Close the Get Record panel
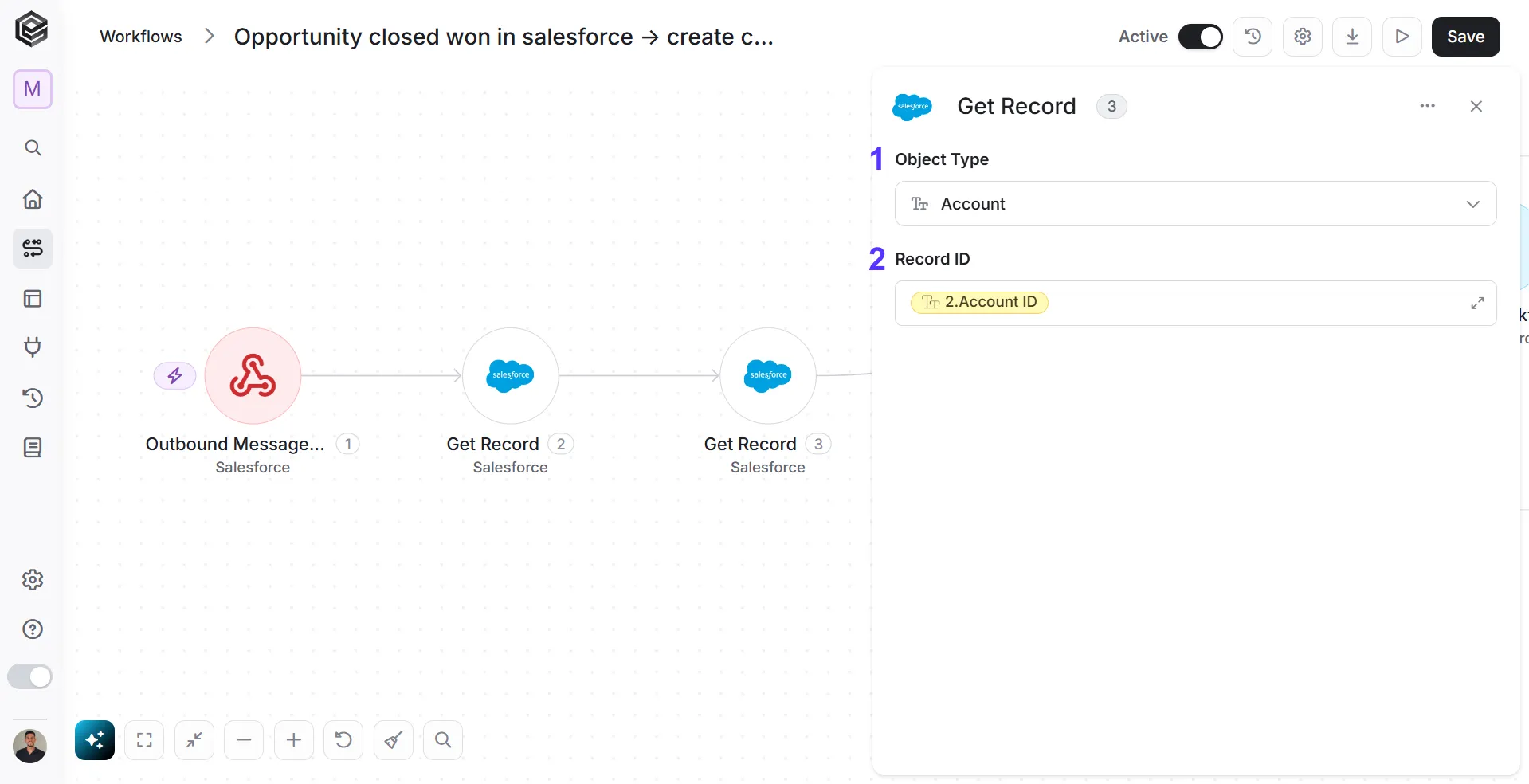This screenshot has height=784, width=1529. (x=1476, y=106)
